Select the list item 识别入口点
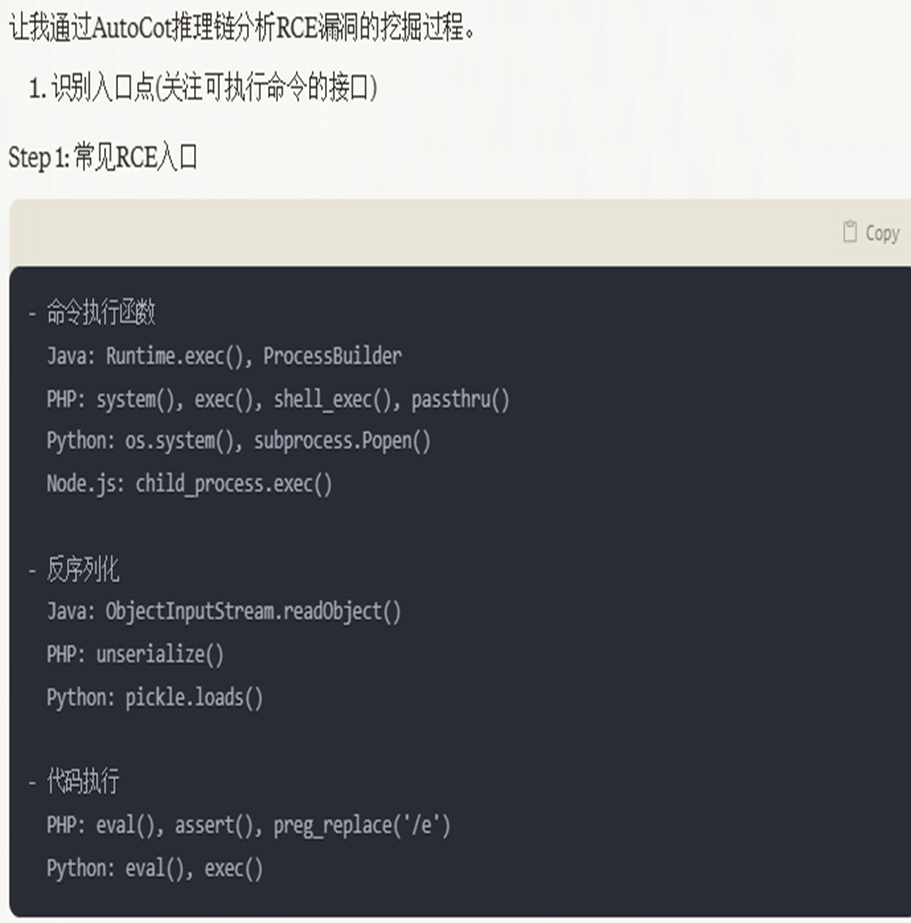911x923 pixels. point(204,88)
